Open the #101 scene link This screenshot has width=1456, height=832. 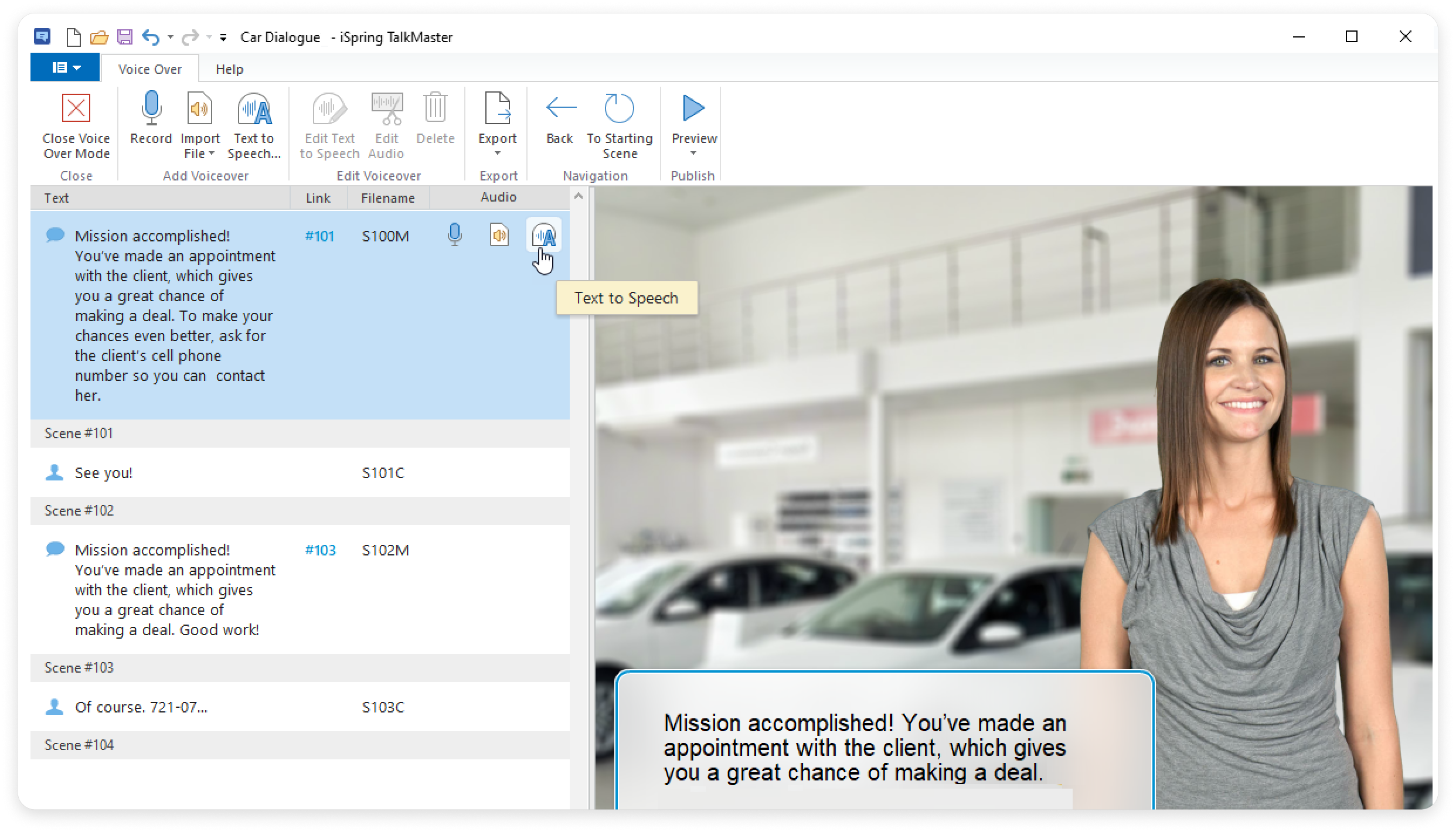pos(319,236)
